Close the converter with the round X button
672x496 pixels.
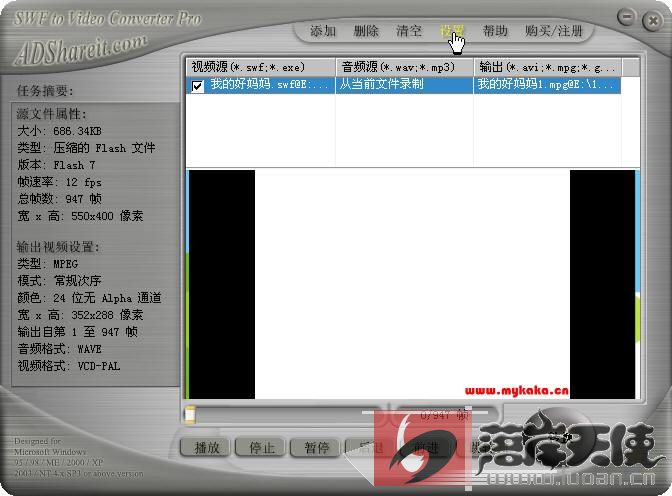653,20
